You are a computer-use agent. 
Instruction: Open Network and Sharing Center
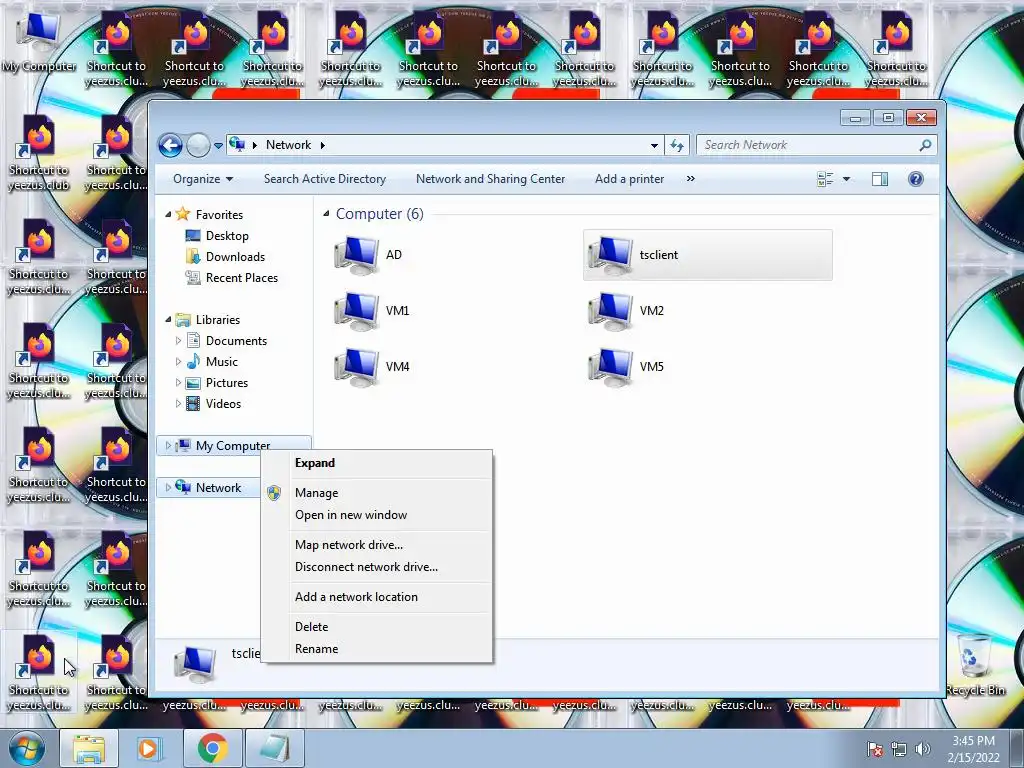[490, 179]
